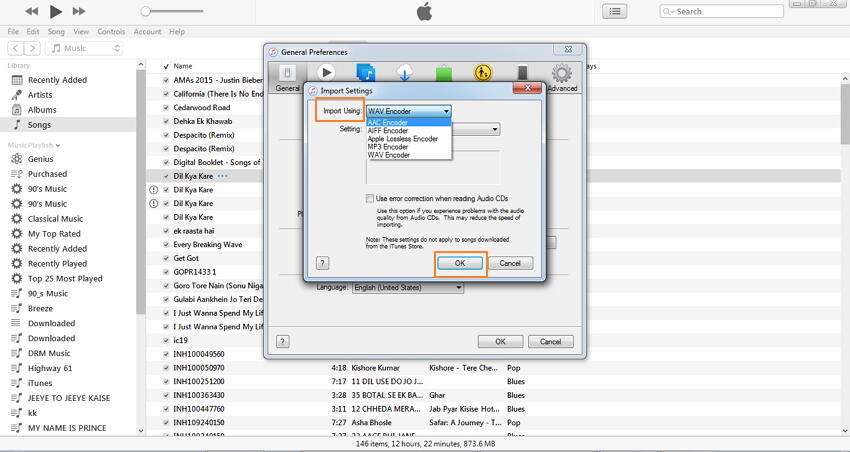Open the Controls menu
850x452 pixels.
pyautogui.click(x=111, y=31)
